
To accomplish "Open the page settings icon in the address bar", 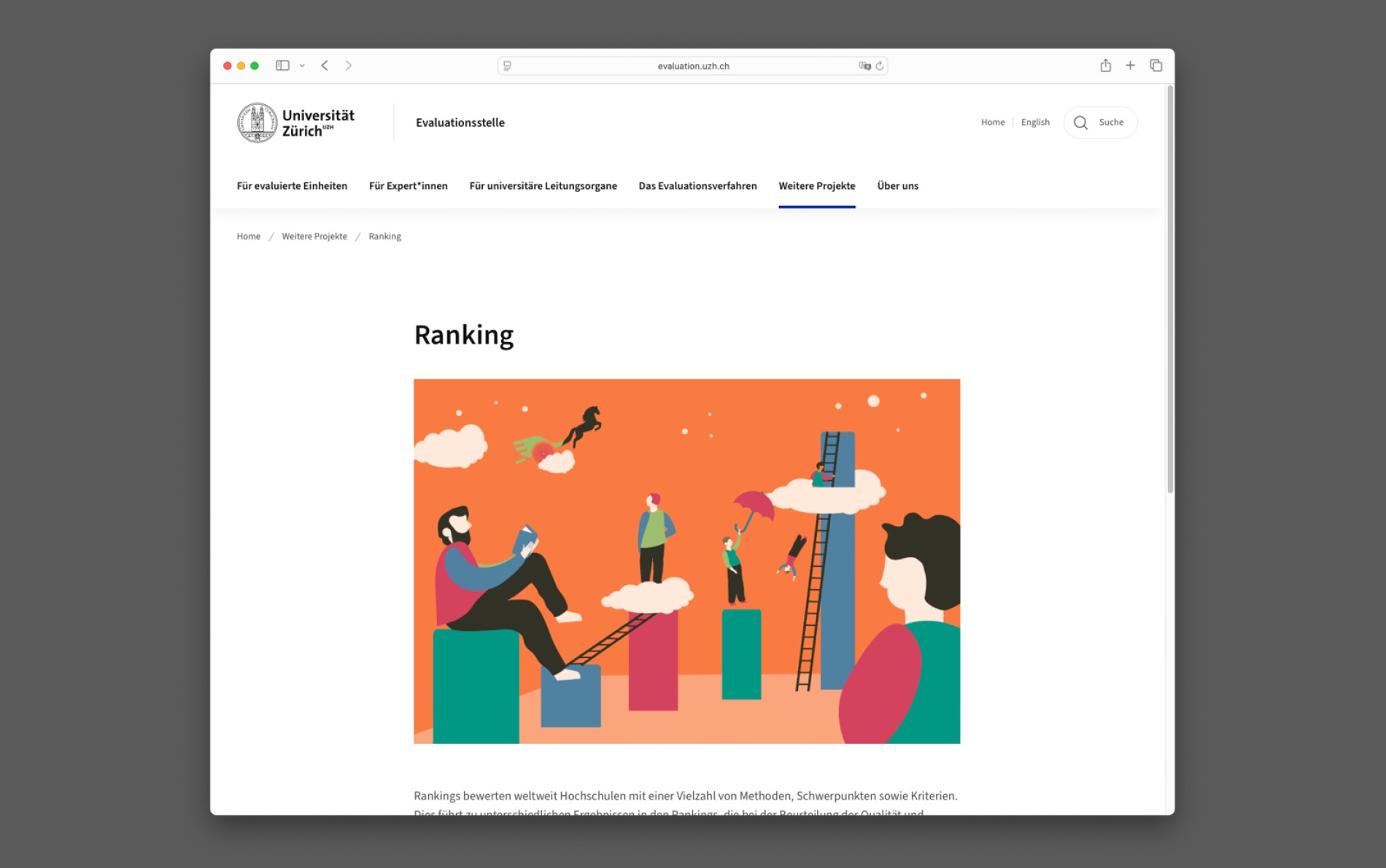I will [507, 66].
